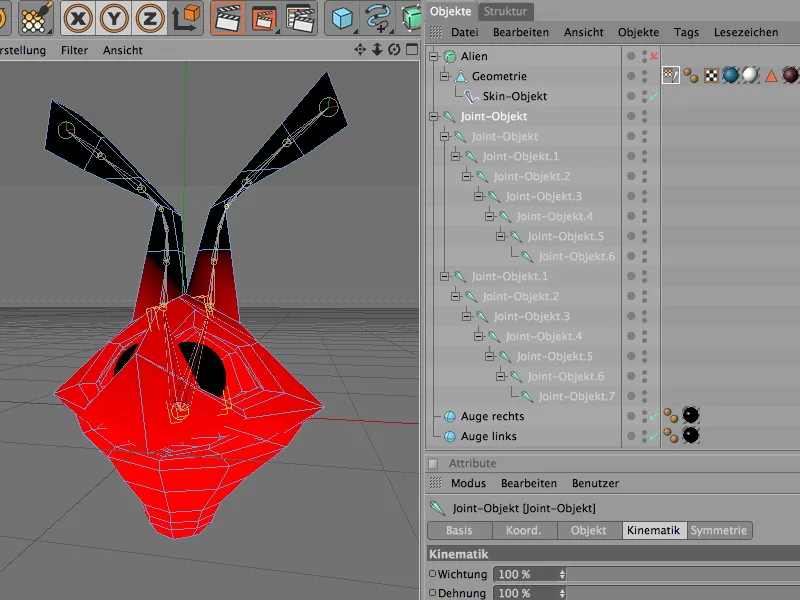
Task: Open the viewport Ansicht menu
Action: tap(122, 50)
